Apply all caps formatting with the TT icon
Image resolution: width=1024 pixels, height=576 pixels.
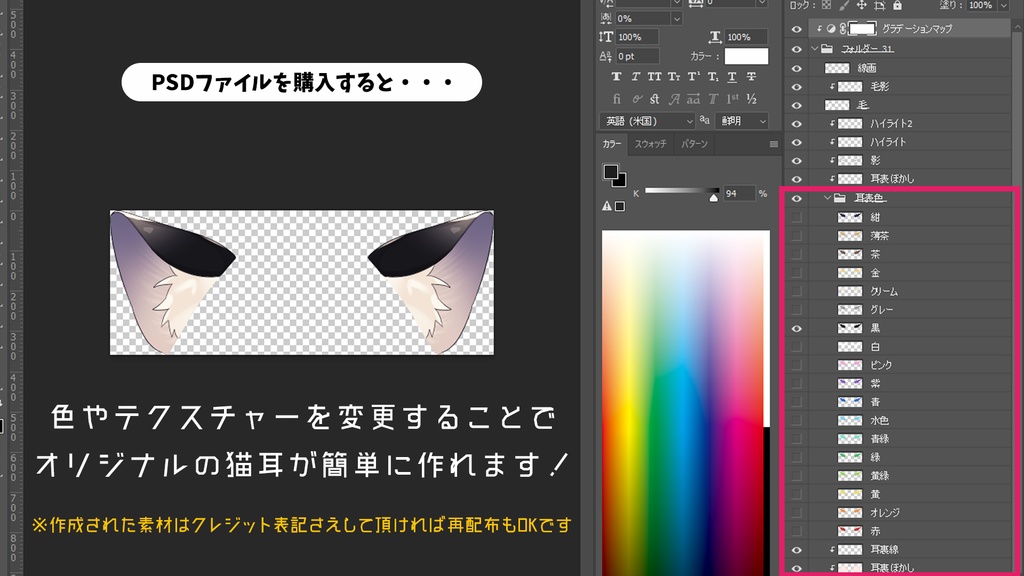coord(655,77)
